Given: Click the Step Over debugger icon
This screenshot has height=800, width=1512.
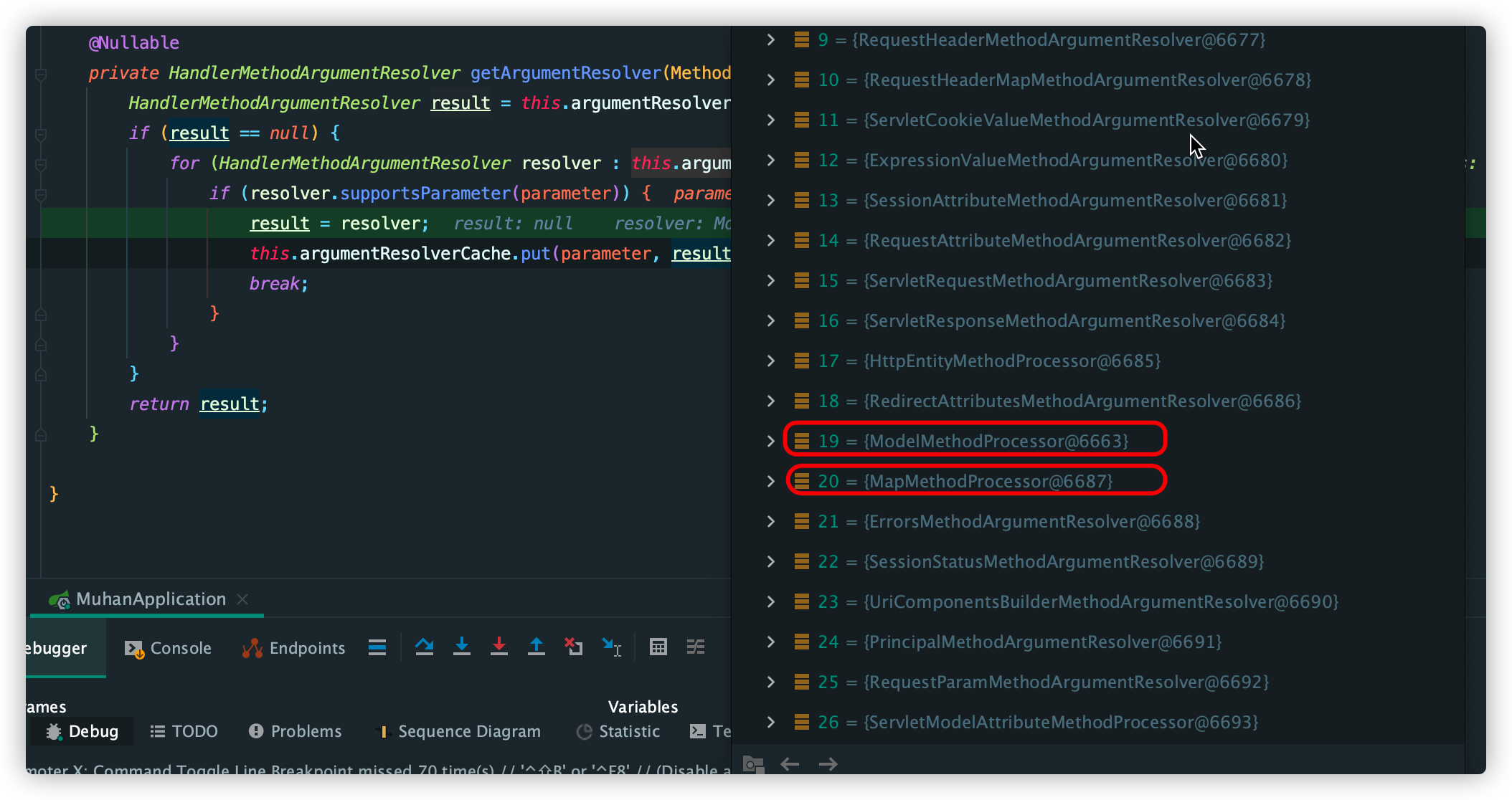Looking at the screenshot, I should pyautogui.click(x=424, y=647).
